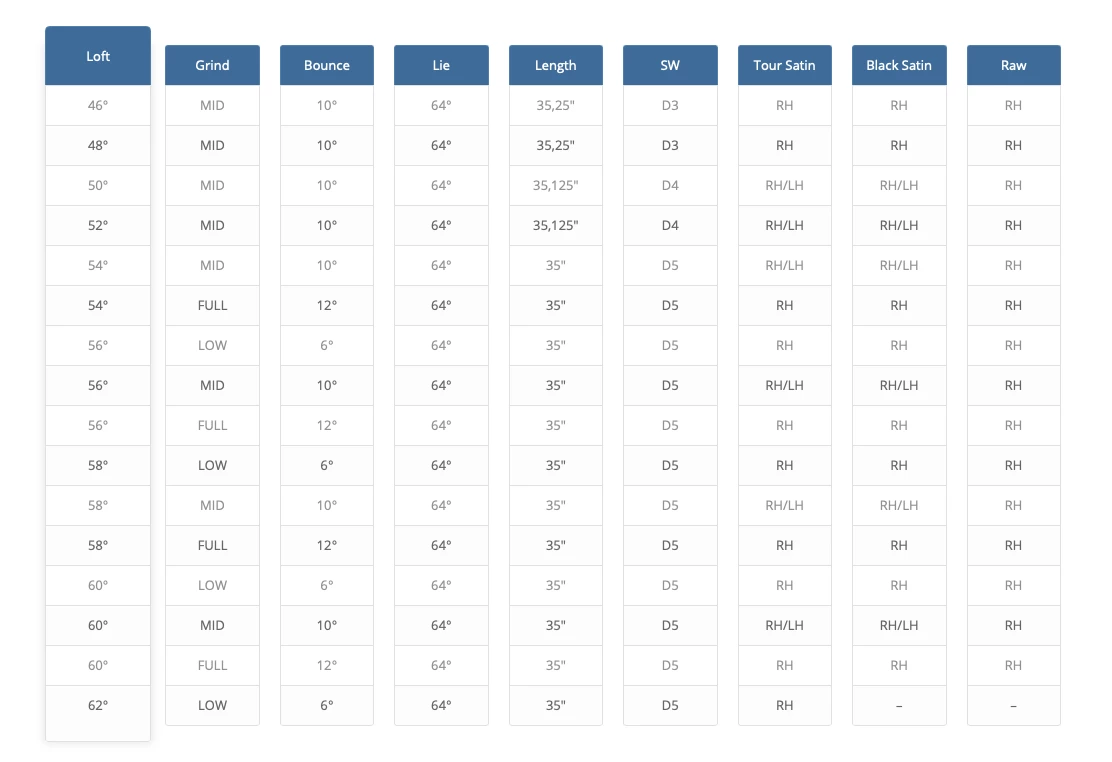The image size is (1112, 762).
Task: Click the Raw column header
Action: click(x=1013, y=65)
